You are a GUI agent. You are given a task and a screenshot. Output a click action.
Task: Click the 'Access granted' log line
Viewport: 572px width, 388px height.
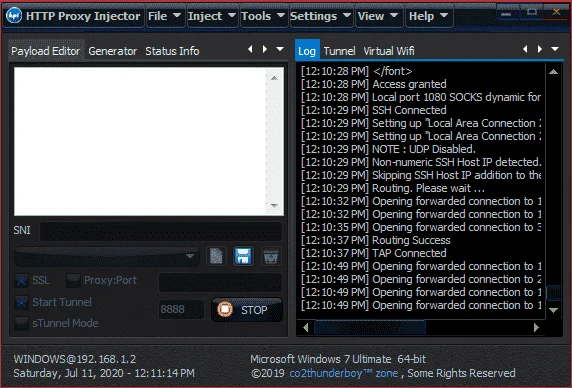coord(374,84)
